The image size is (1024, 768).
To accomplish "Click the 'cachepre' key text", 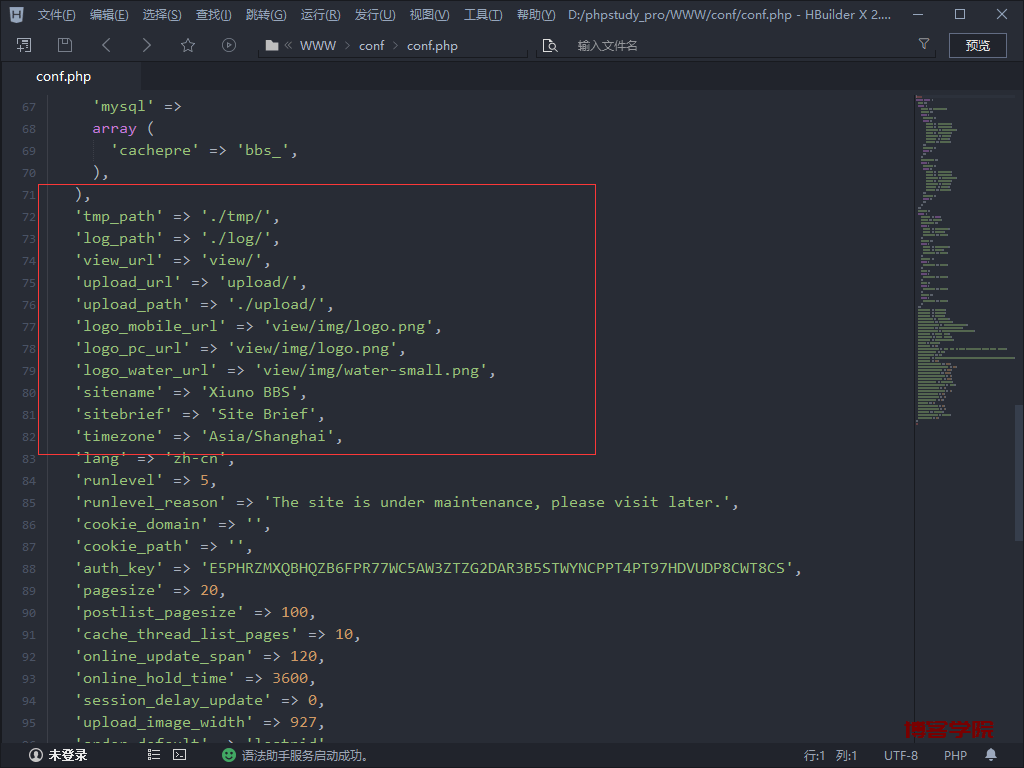I will click(x=155, y=150).
